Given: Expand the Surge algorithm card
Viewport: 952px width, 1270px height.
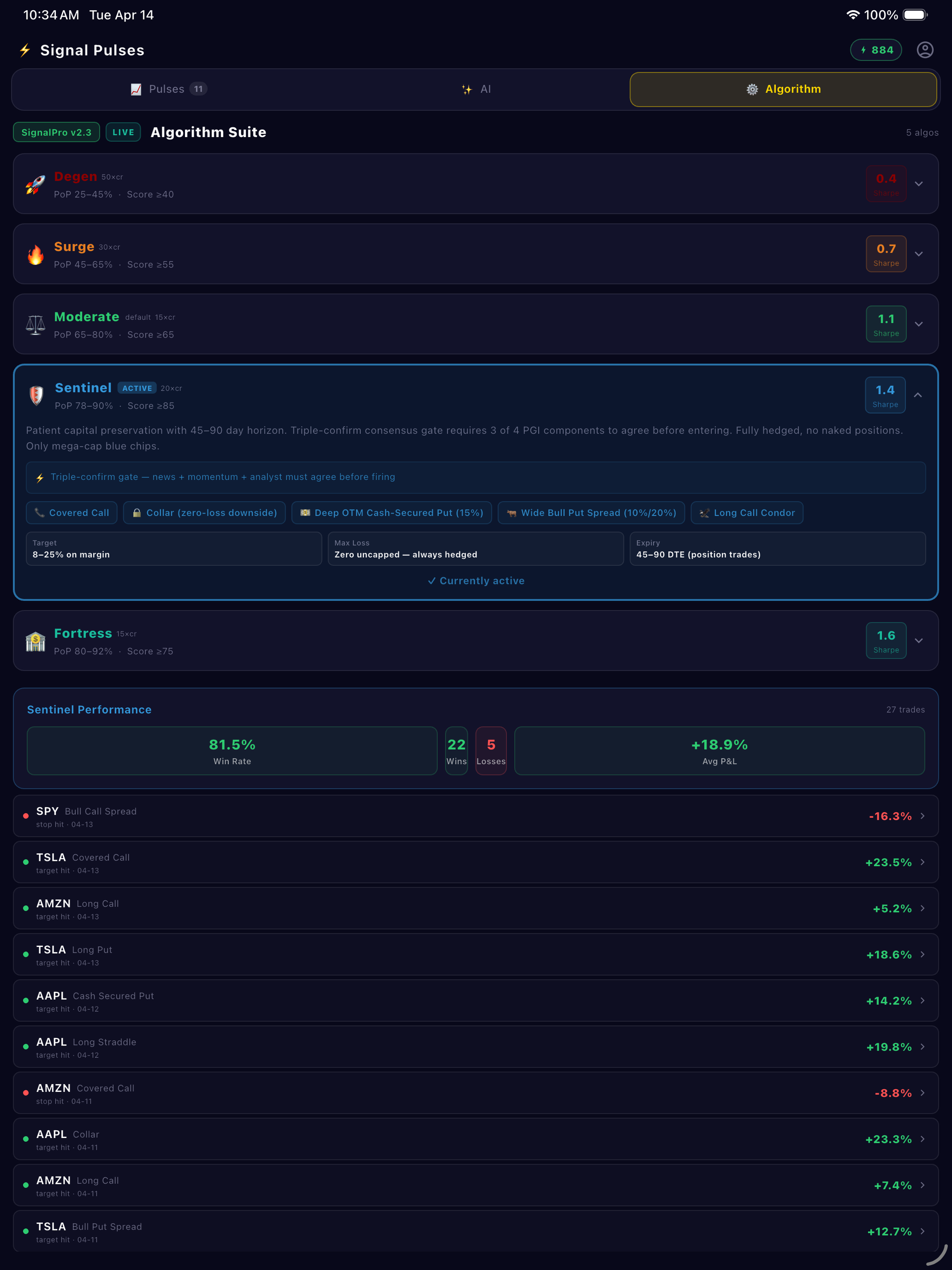Looking at the screenshot, I should [x=918, y=254].
